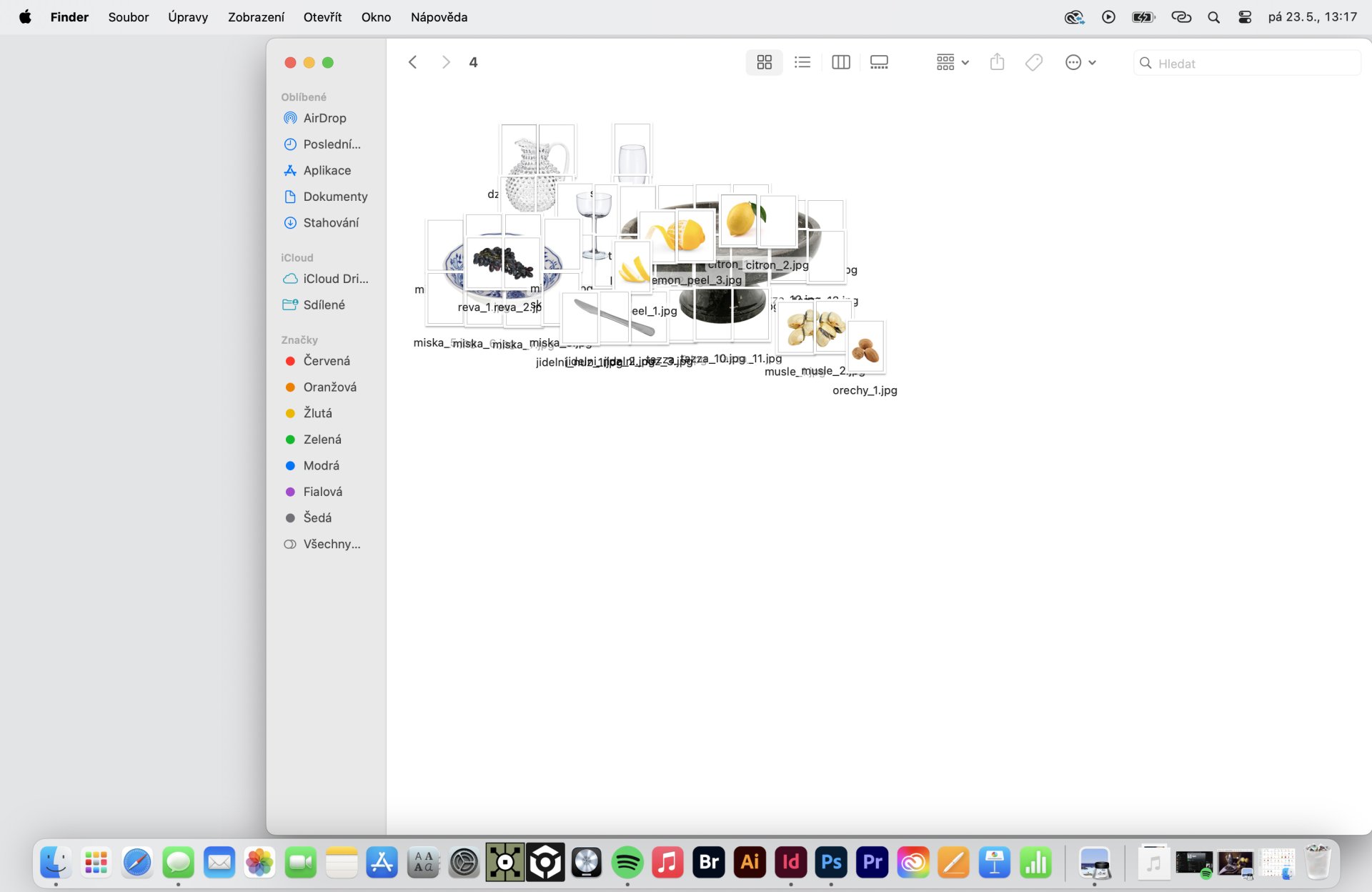This screenshot has height=892, width=1372.
Task: Switch to icon view in toolbar
Action: pos(764,63)
